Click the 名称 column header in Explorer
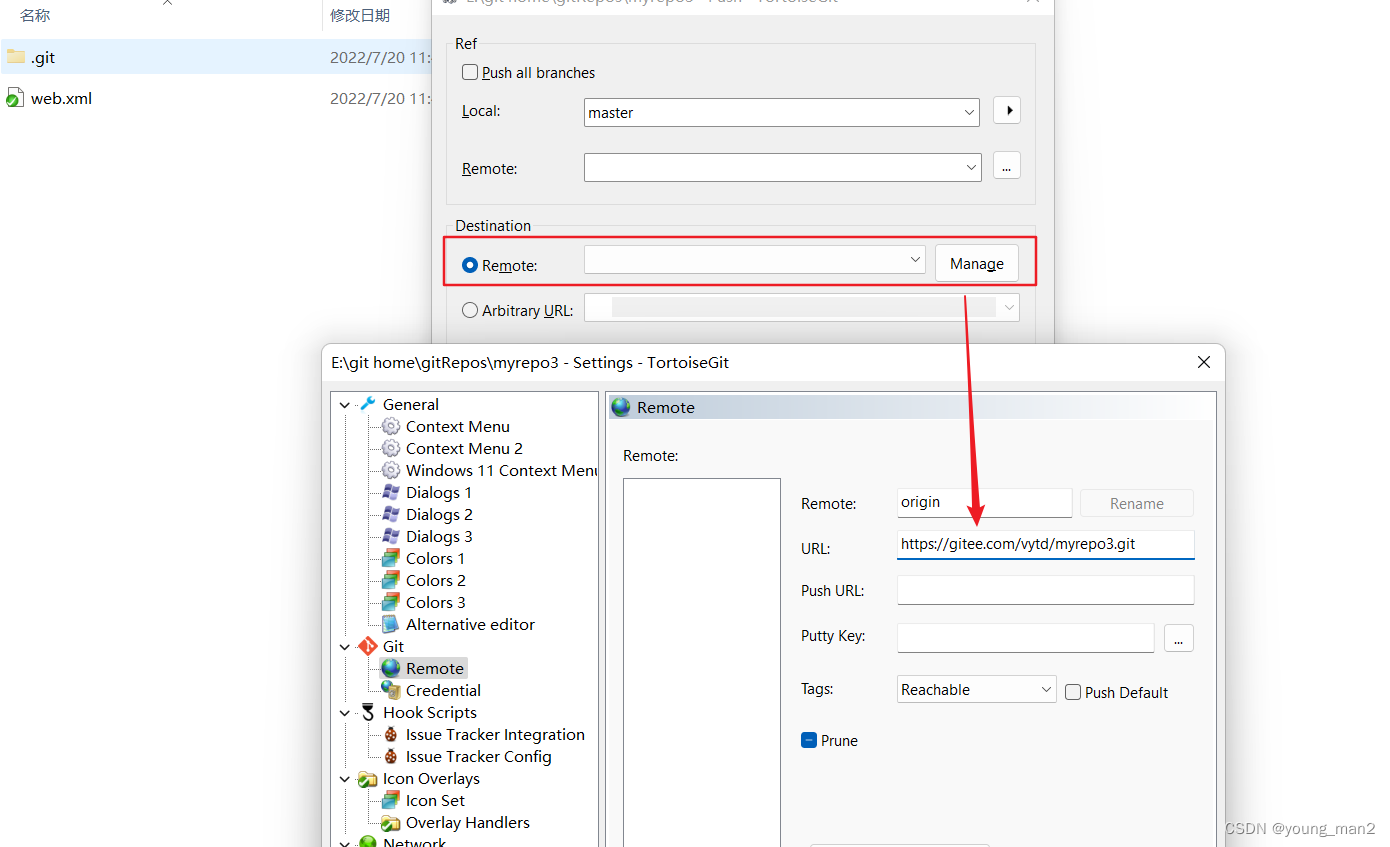 pyautogui.click(x=35, y=15)
